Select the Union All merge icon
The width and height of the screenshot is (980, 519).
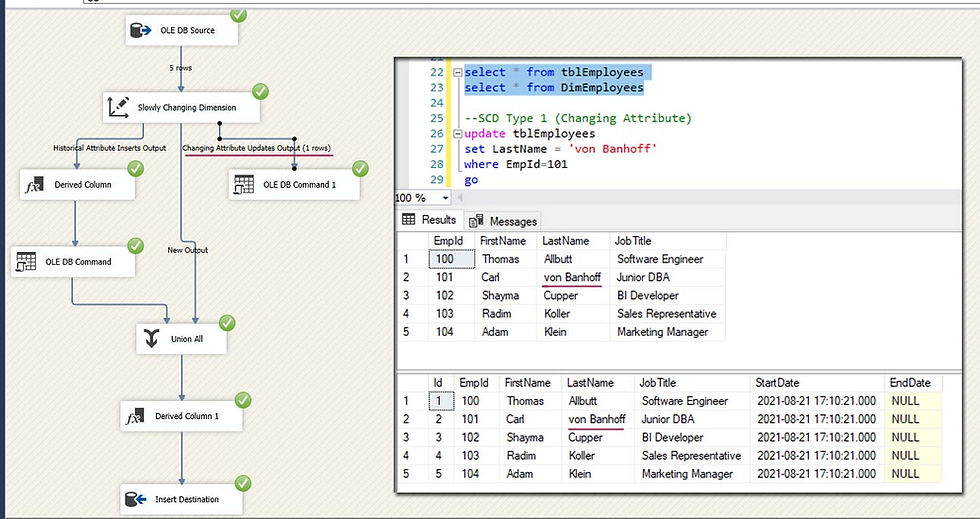point(152,339)
